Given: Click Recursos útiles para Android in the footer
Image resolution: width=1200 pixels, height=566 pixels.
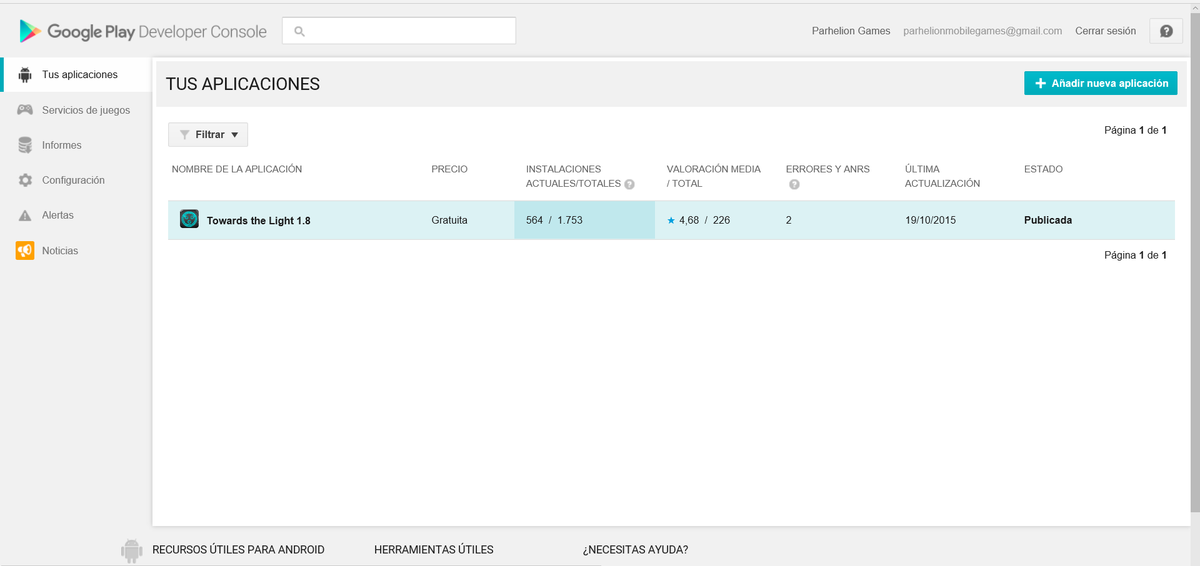Looking at the screenshot, I should click(x=238, y=550).
